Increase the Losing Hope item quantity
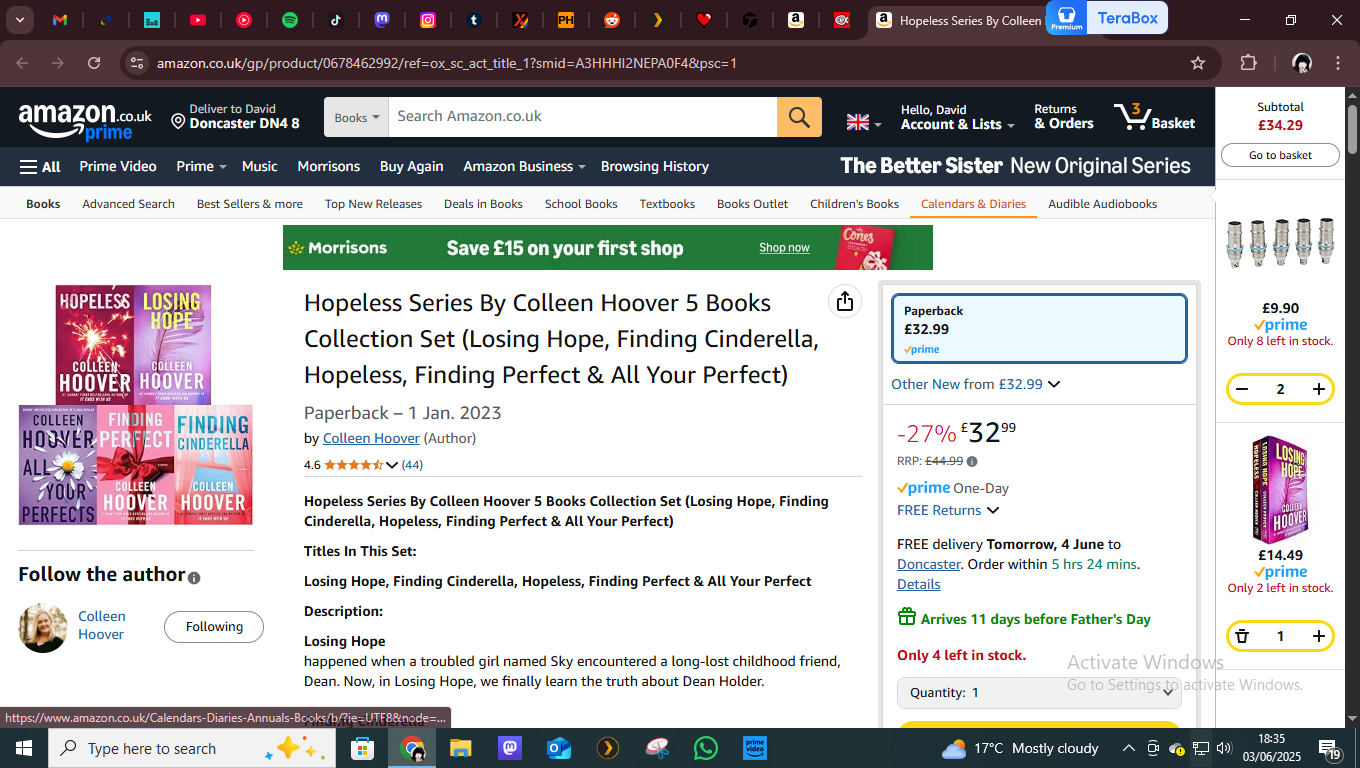The width and height of the screenshot is (1360, 768). (x=1319, y=636)
